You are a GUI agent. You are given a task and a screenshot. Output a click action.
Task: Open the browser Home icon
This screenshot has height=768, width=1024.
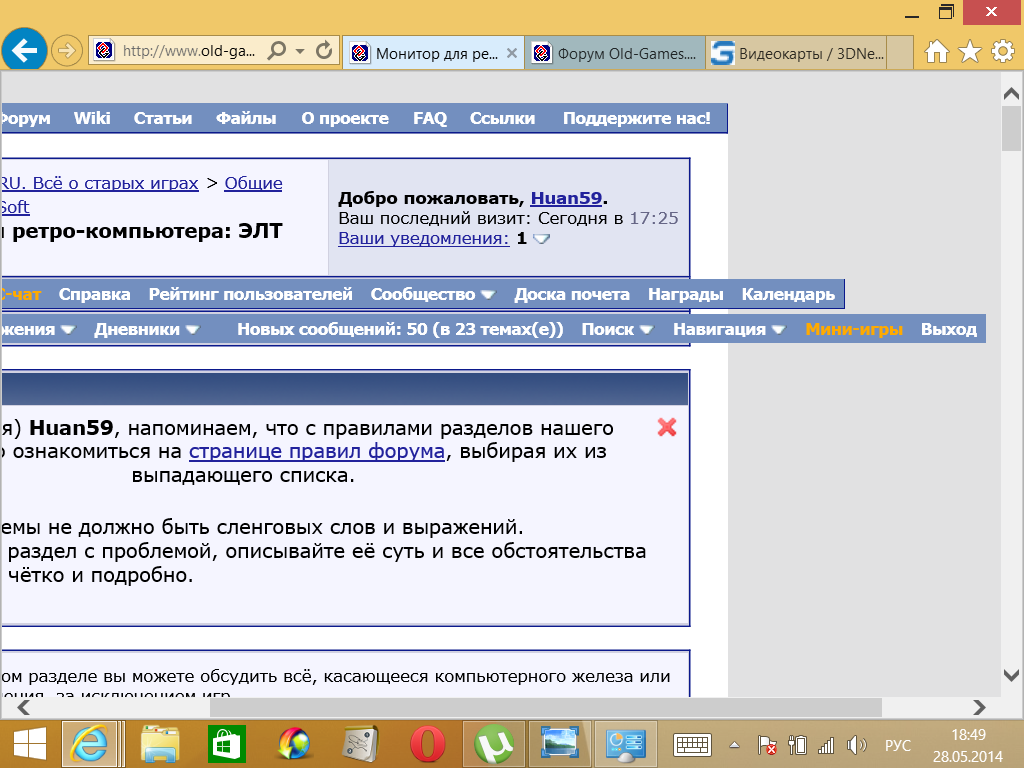(x=936, y=51)
